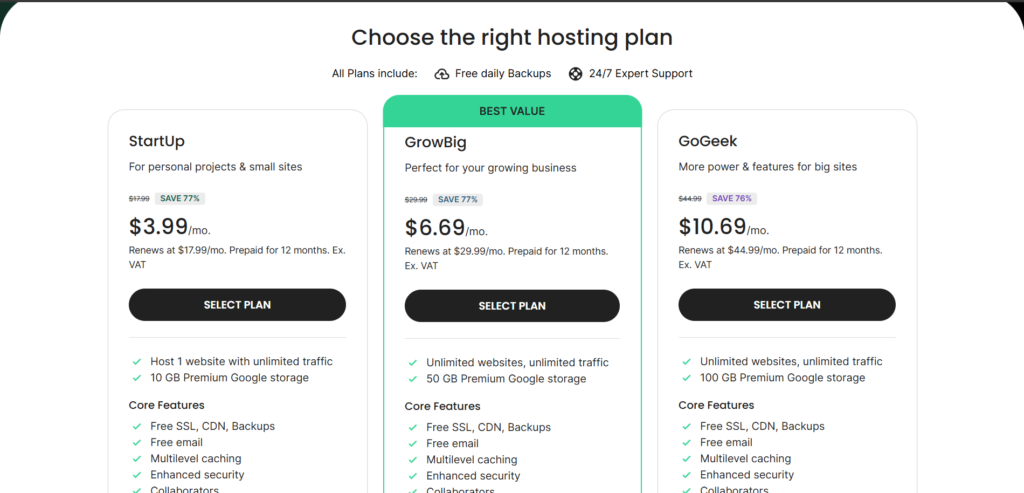The height and width of the screenshot is (493, 1024).
Task: Click GrowBig 'Unlimited websites, unlimited traffic' feature
Action: pyautogui.click(x=517, y=363)
